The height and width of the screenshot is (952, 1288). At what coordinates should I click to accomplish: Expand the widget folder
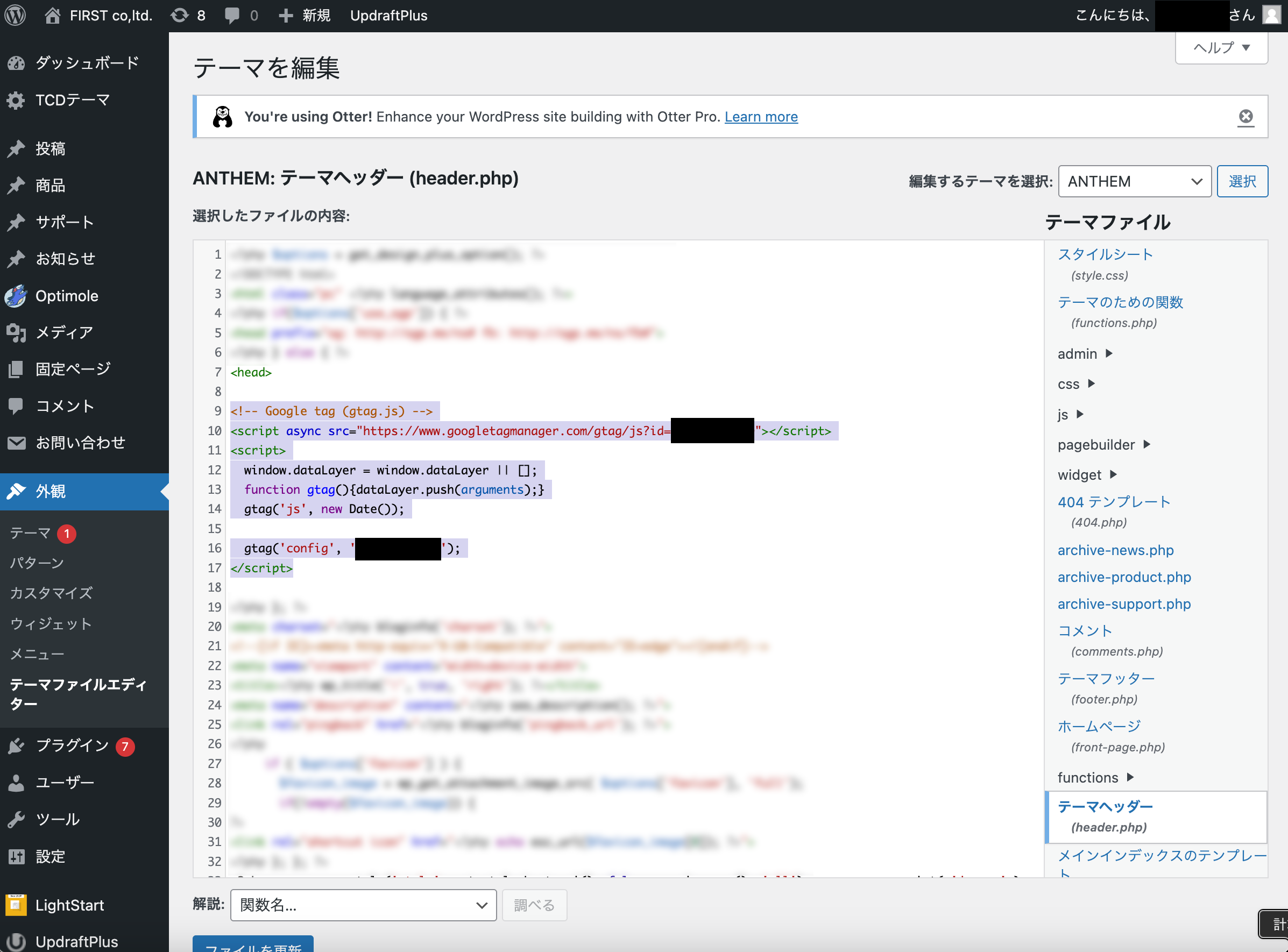point(1087,475)
